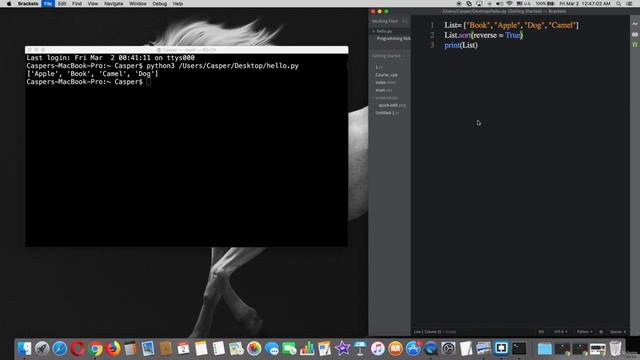
Task: Click the sorted list output in Terminal
Action: 92,74
